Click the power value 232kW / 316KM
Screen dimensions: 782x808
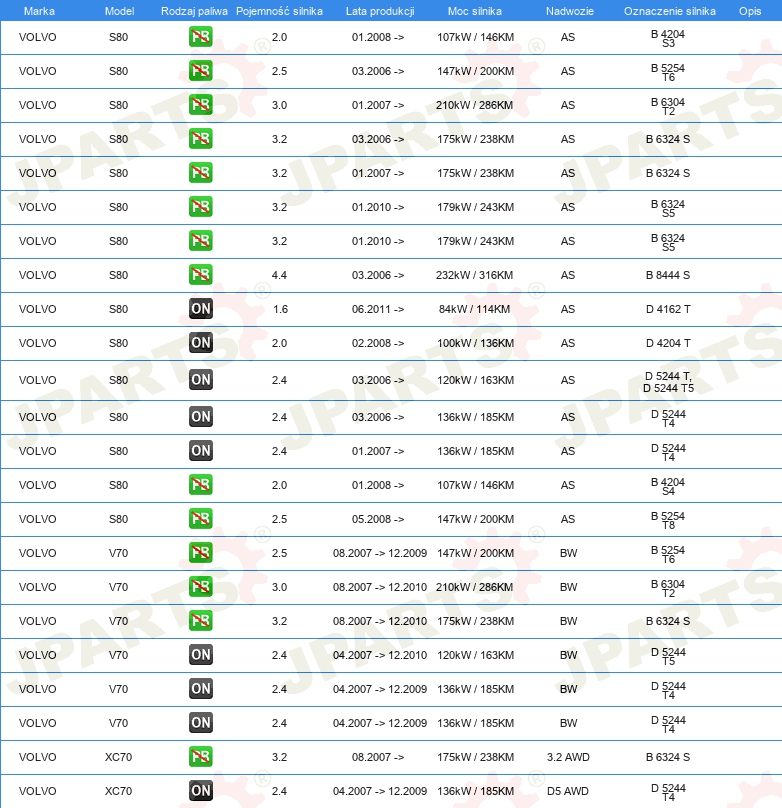coord(474,275)
